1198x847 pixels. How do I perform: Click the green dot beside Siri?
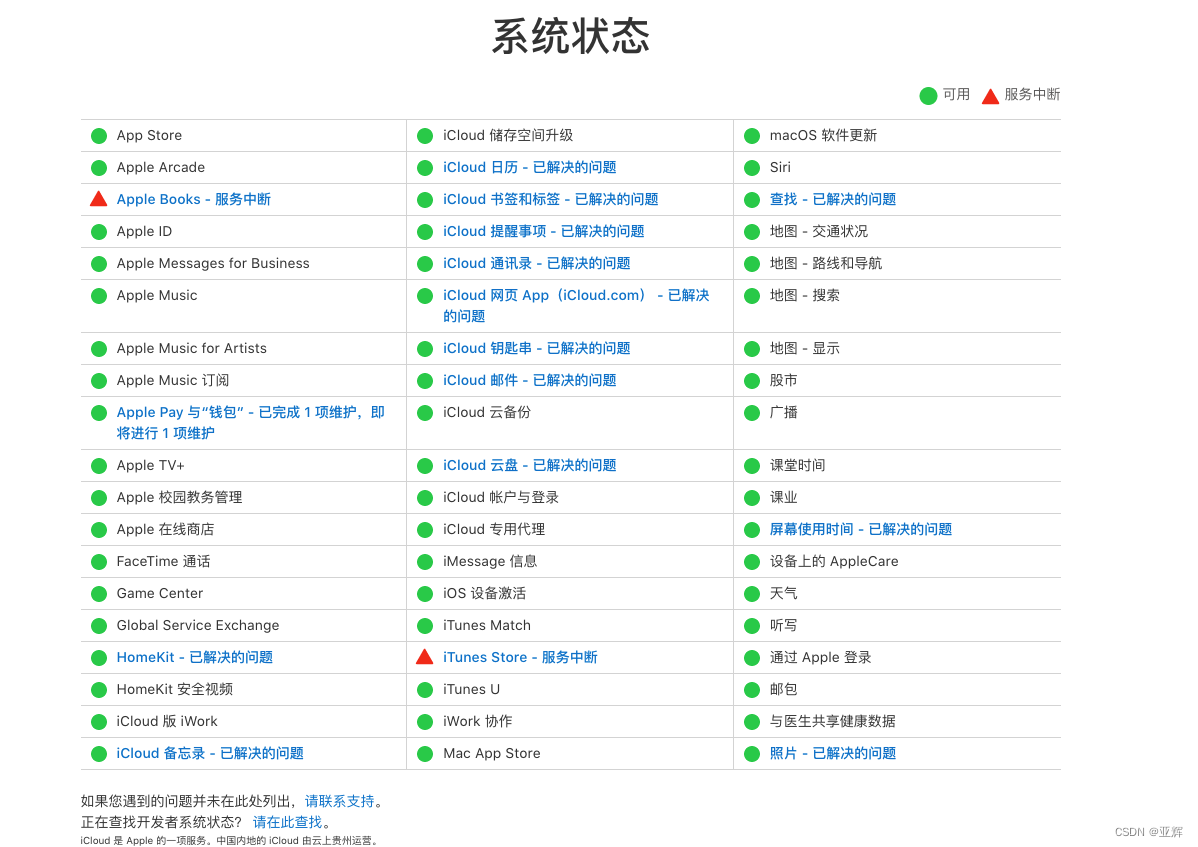[x=753, y=168]
